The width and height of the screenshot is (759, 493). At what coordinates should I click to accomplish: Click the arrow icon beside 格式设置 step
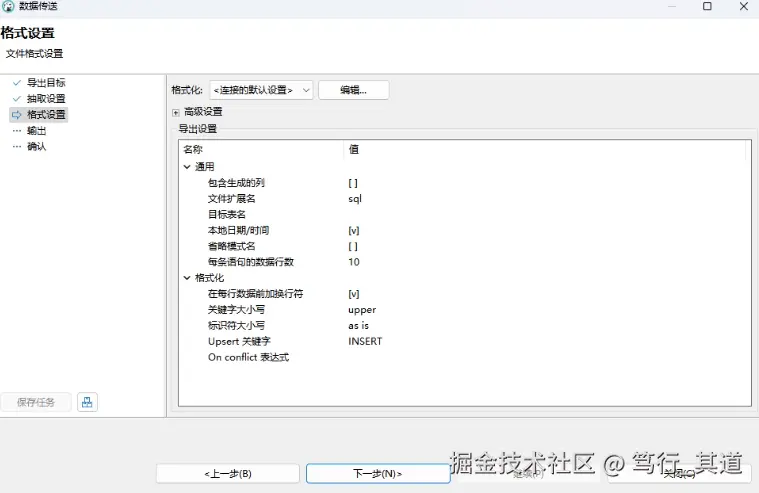coord(17,115)
